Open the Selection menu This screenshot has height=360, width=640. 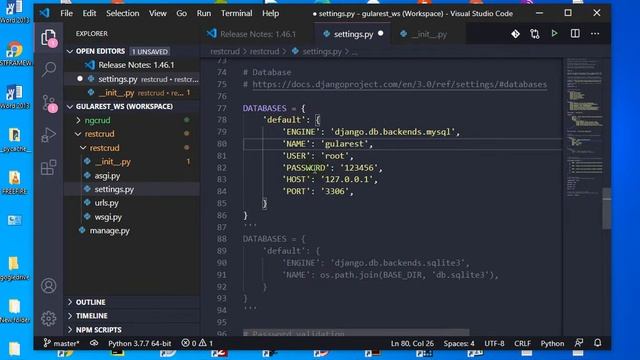(122, 13)
